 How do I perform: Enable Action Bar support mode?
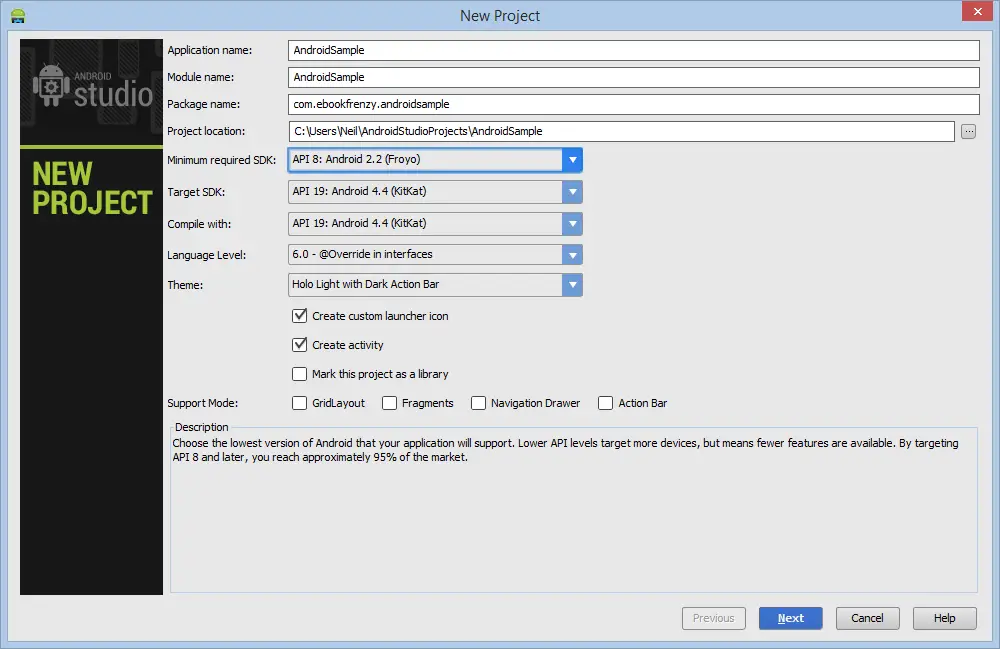tap(605, 403)
